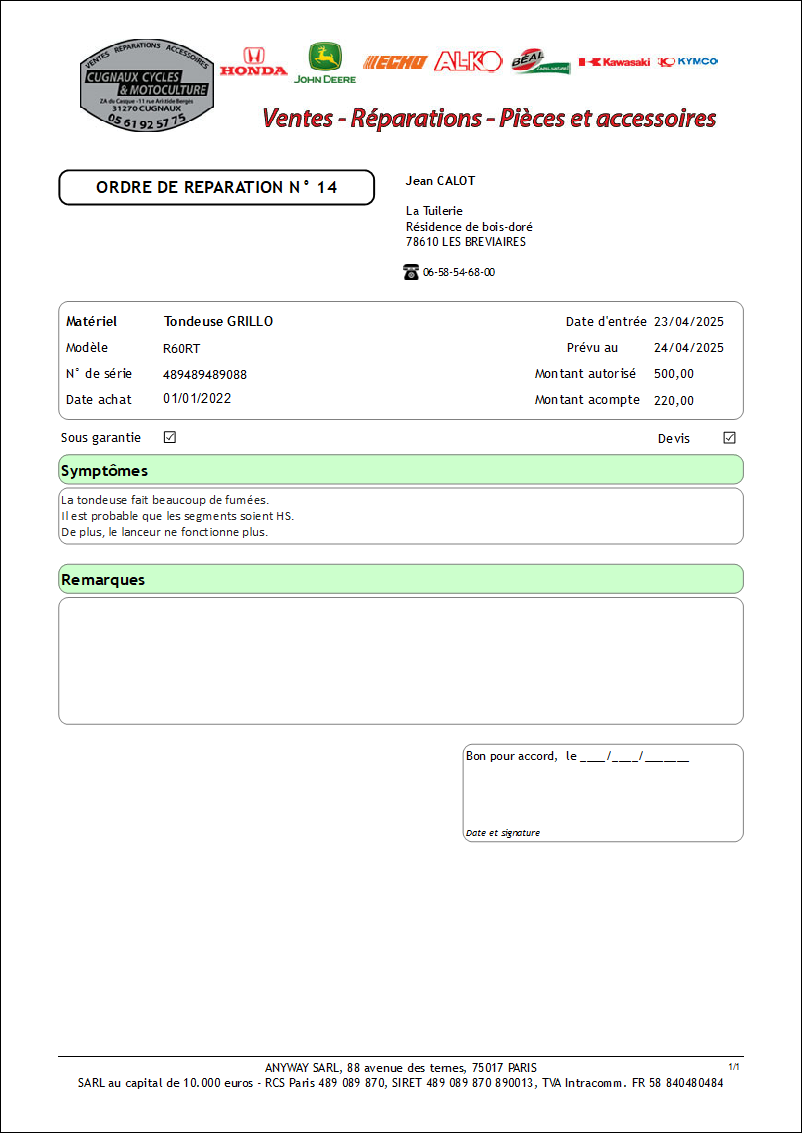
Task: Click the Symptômes section header
Action: click(401, 470)
